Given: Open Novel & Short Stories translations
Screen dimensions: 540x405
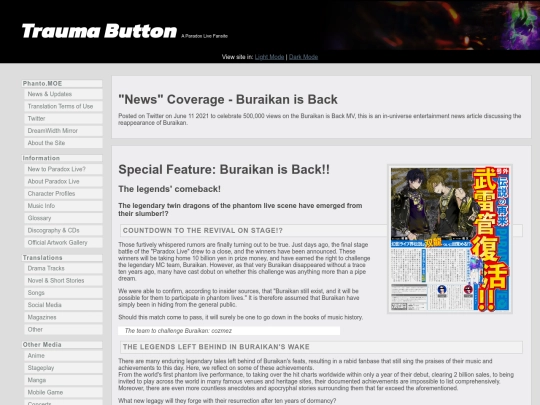Looking at the screenshot, I should 63,281.
